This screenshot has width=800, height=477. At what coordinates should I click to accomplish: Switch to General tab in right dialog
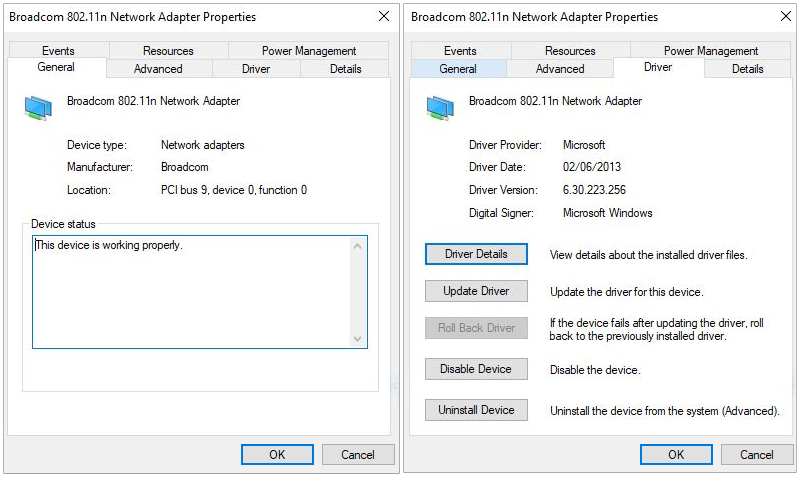(x=458, y=69)
